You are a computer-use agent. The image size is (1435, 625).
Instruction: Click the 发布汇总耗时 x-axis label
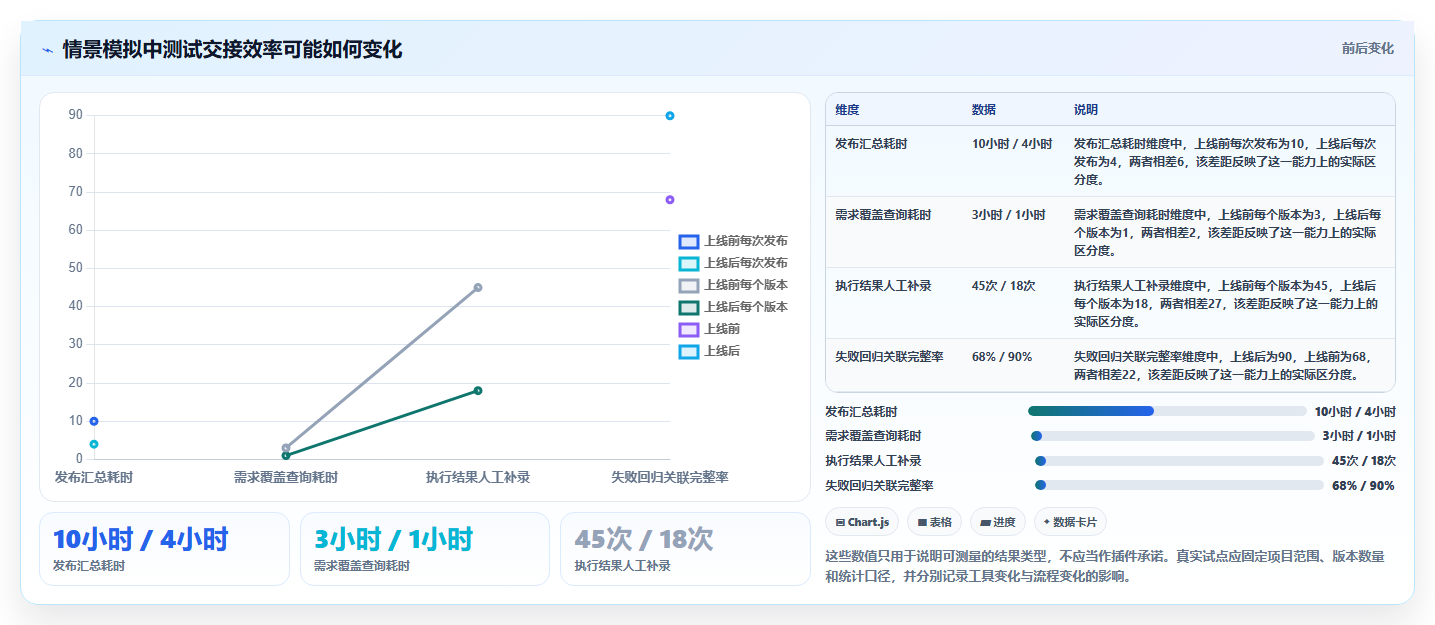[94, 478]
